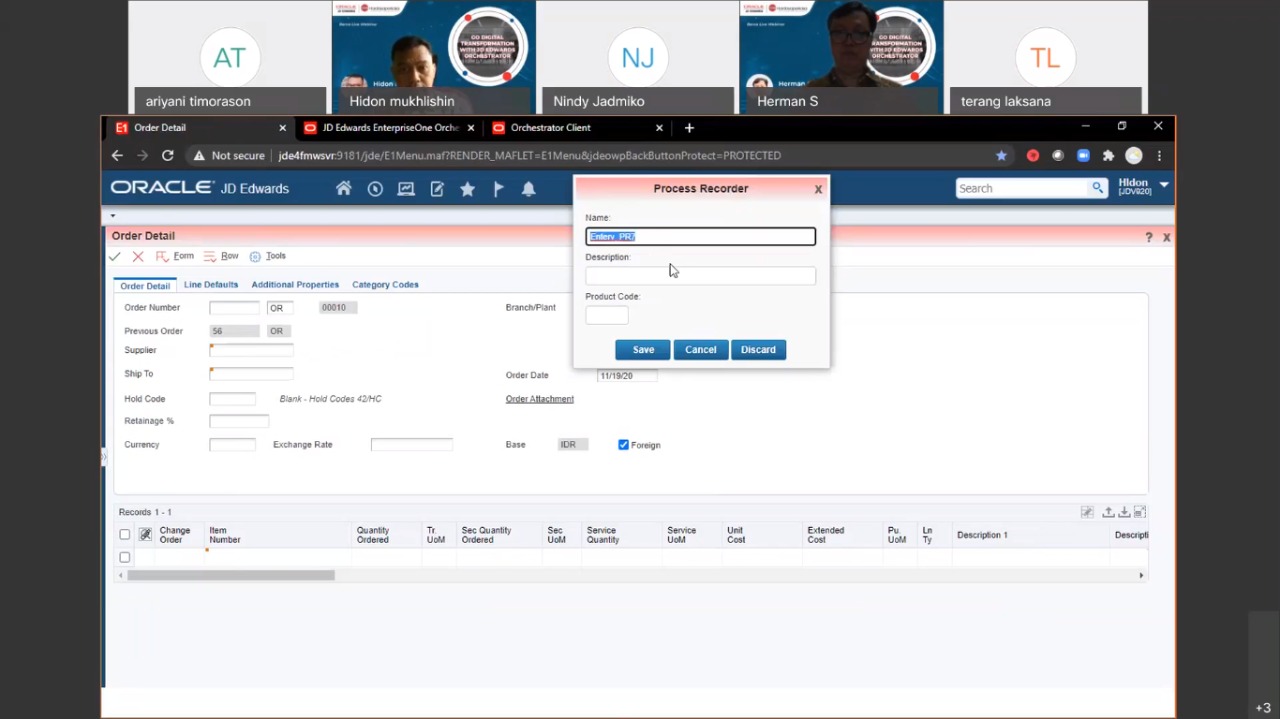Image resolution: width=1280 pixels, height=719 pixels.
Task: Click the Chrome profile avatar
Action: coord(1133,156)
